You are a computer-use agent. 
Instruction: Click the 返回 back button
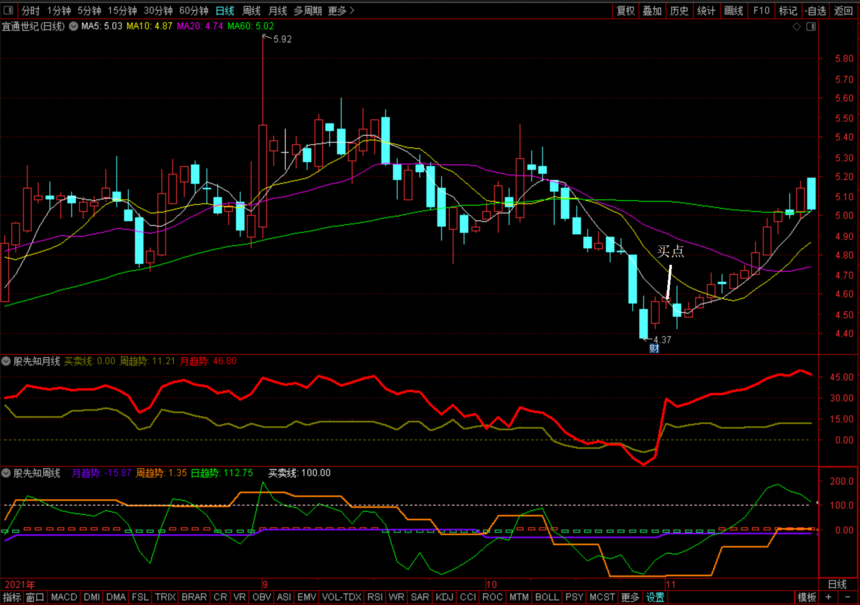[x=844, y=10]
